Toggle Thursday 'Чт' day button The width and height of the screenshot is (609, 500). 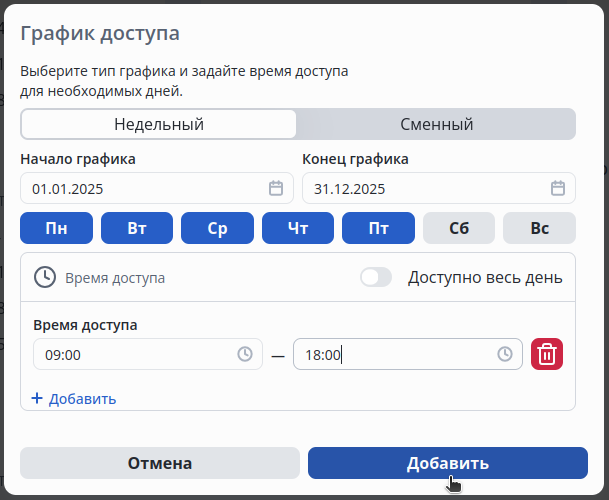click(298, 228)
